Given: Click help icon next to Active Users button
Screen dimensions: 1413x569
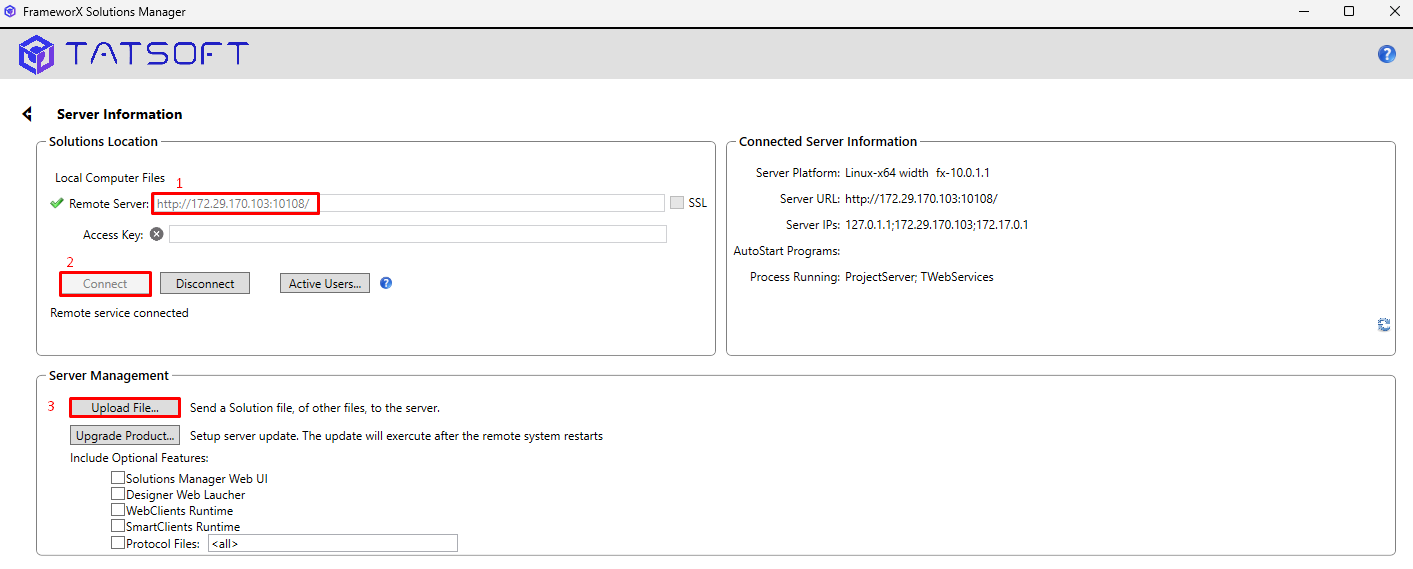Looking at the screenshot, I should [386, 283].
